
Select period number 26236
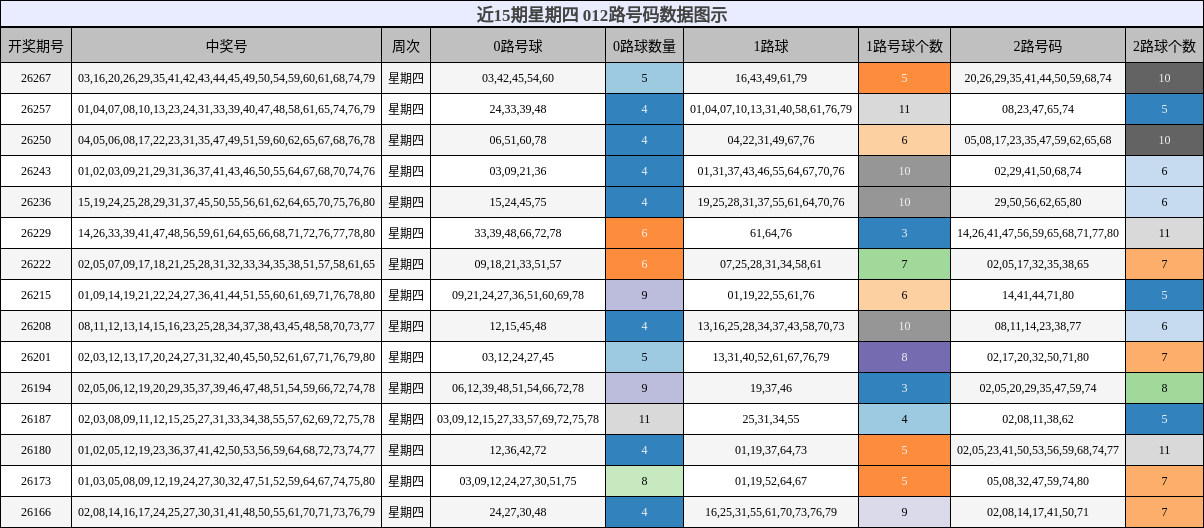click(36, 202)
